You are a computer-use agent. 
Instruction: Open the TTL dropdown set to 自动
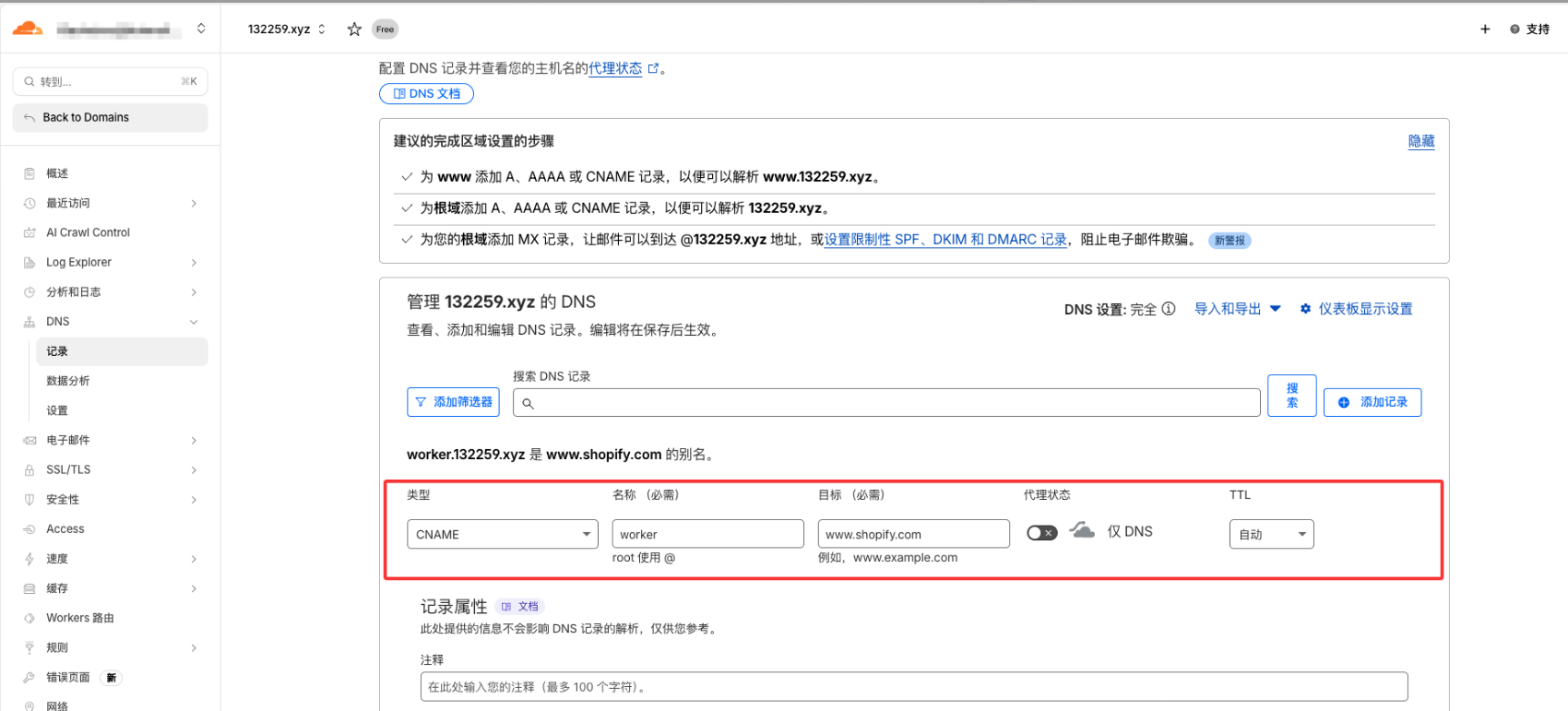point(1271,535)
